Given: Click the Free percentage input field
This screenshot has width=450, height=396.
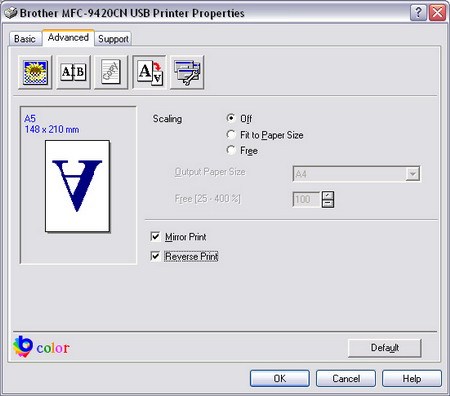Looking at the screenshot, I should (x=307, y=199).
